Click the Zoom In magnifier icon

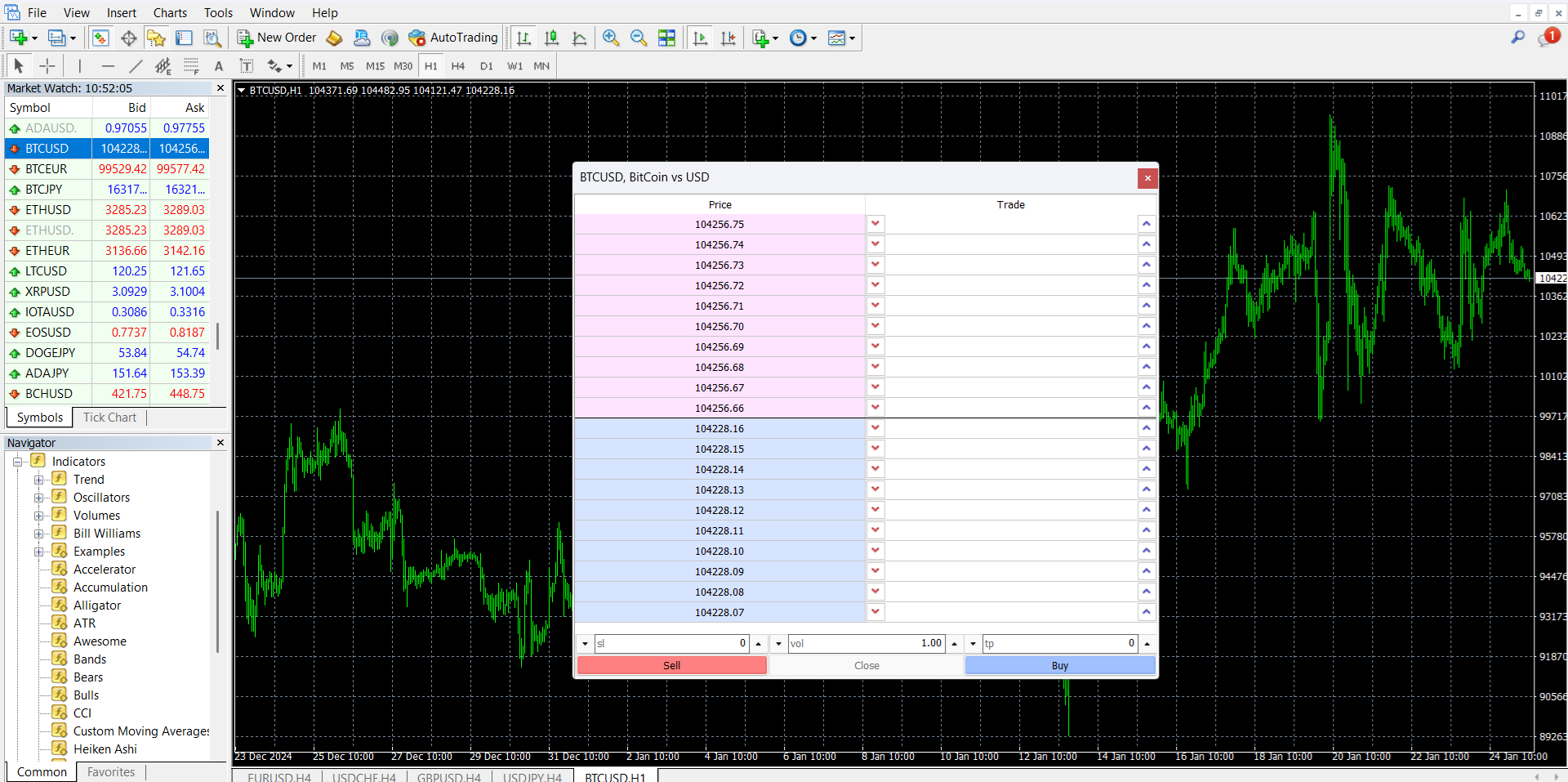(x=610, y=38)
